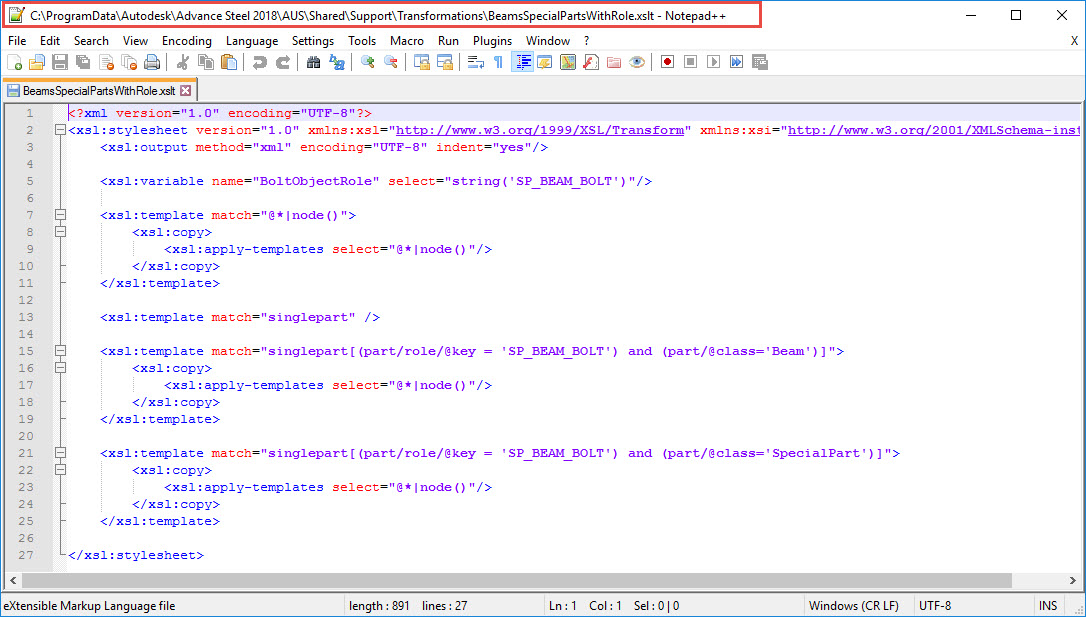Start recording a macro
1086x617 pixels.
pos(667,61)
